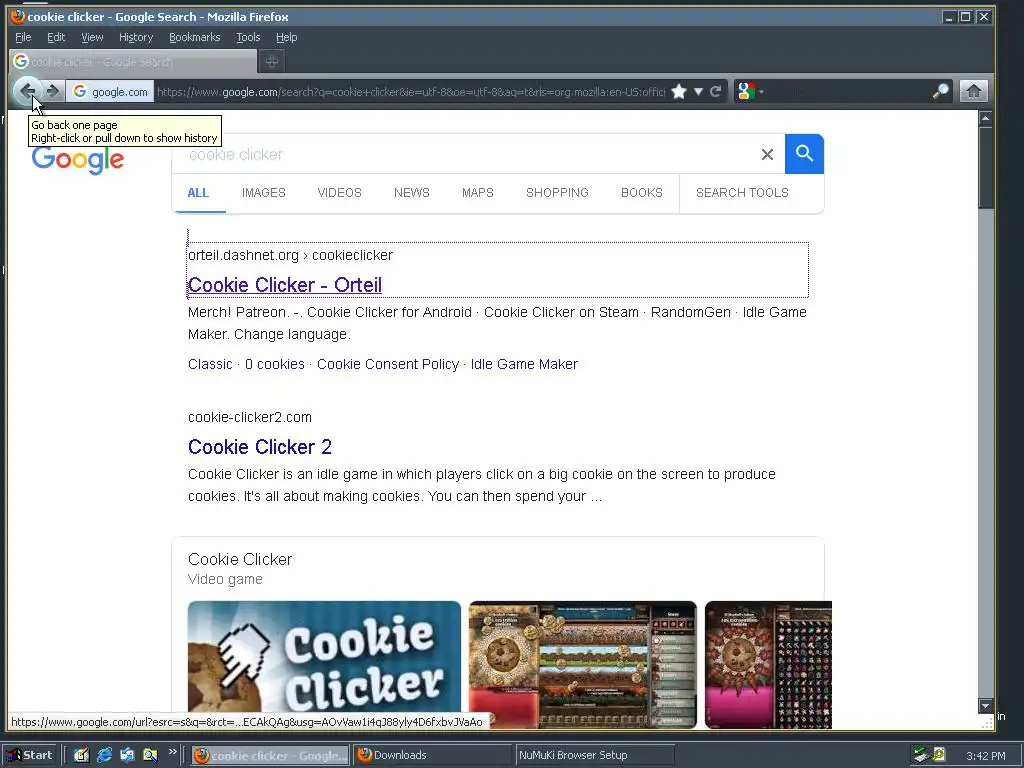Click the Google search query field
The width and height of the screenshot is (1024, 768).
coord(467,154)
